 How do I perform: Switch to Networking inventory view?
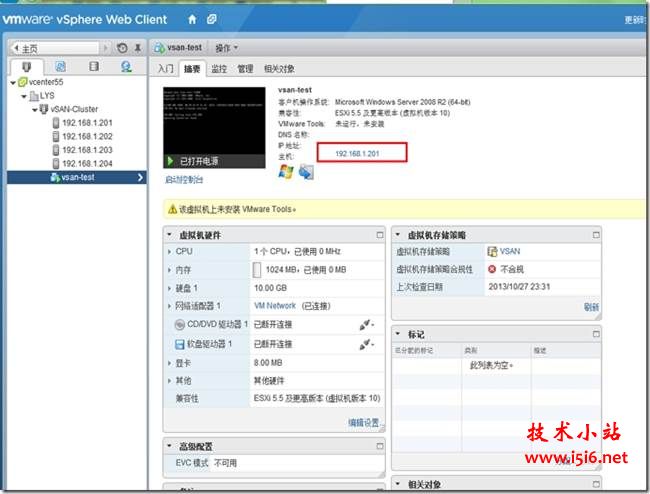(126, 66)
